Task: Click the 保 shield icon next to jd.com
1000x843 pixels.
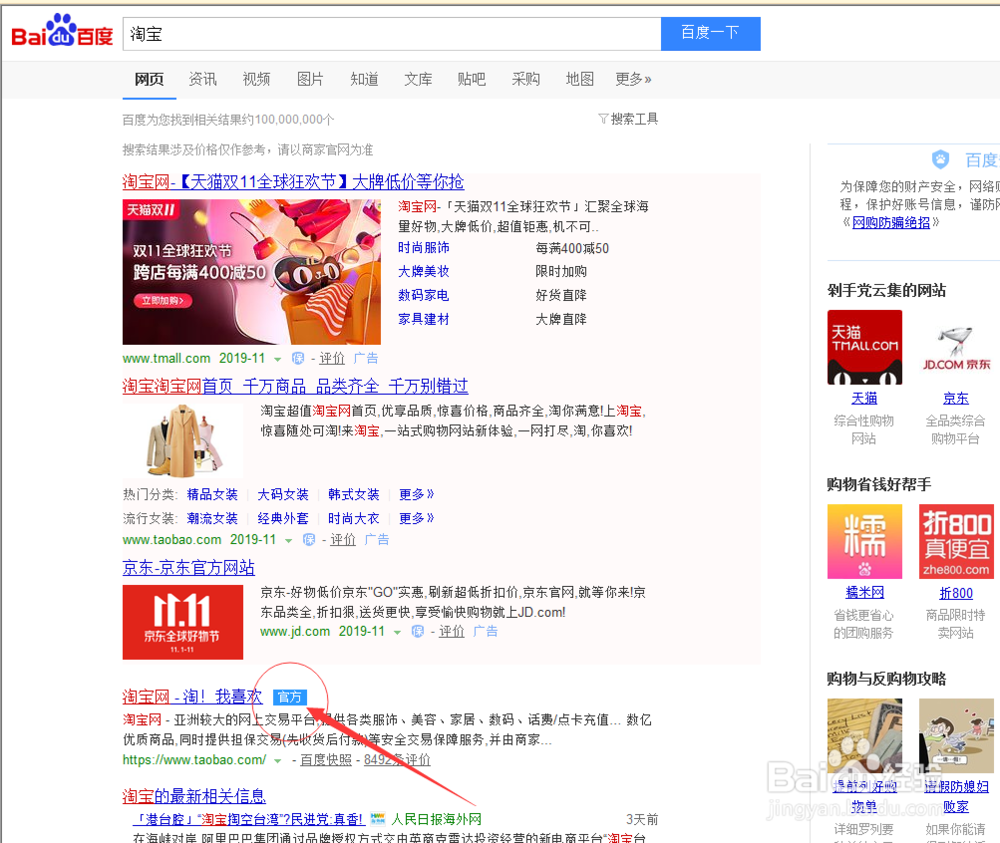Action: tap(418, 631)
